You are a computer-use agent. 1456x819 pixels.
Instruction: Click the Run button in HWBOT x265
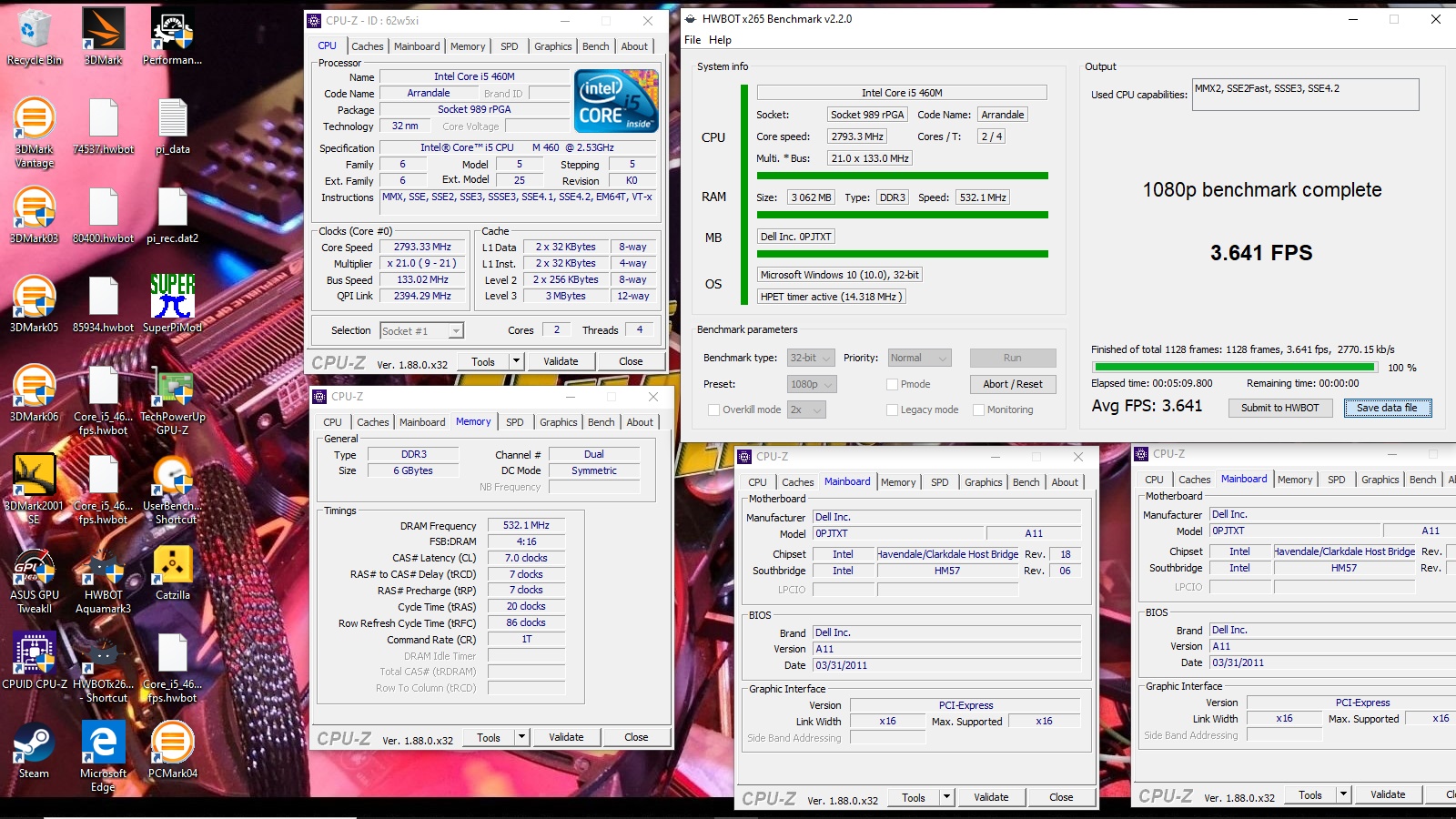coord(1013,358)
